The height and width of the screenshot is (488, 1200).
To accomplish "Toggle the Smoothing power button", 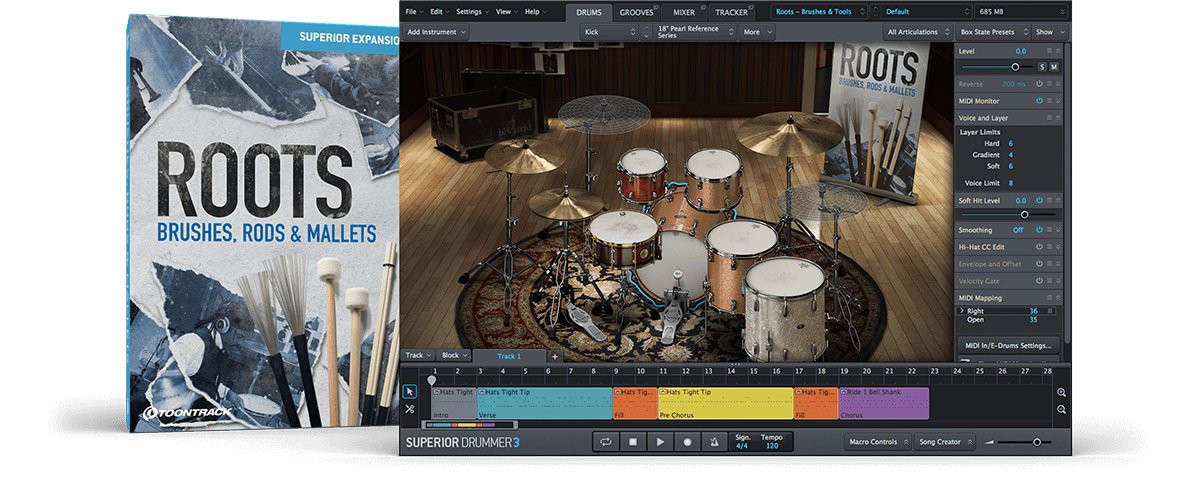I will pos(1039,230).
